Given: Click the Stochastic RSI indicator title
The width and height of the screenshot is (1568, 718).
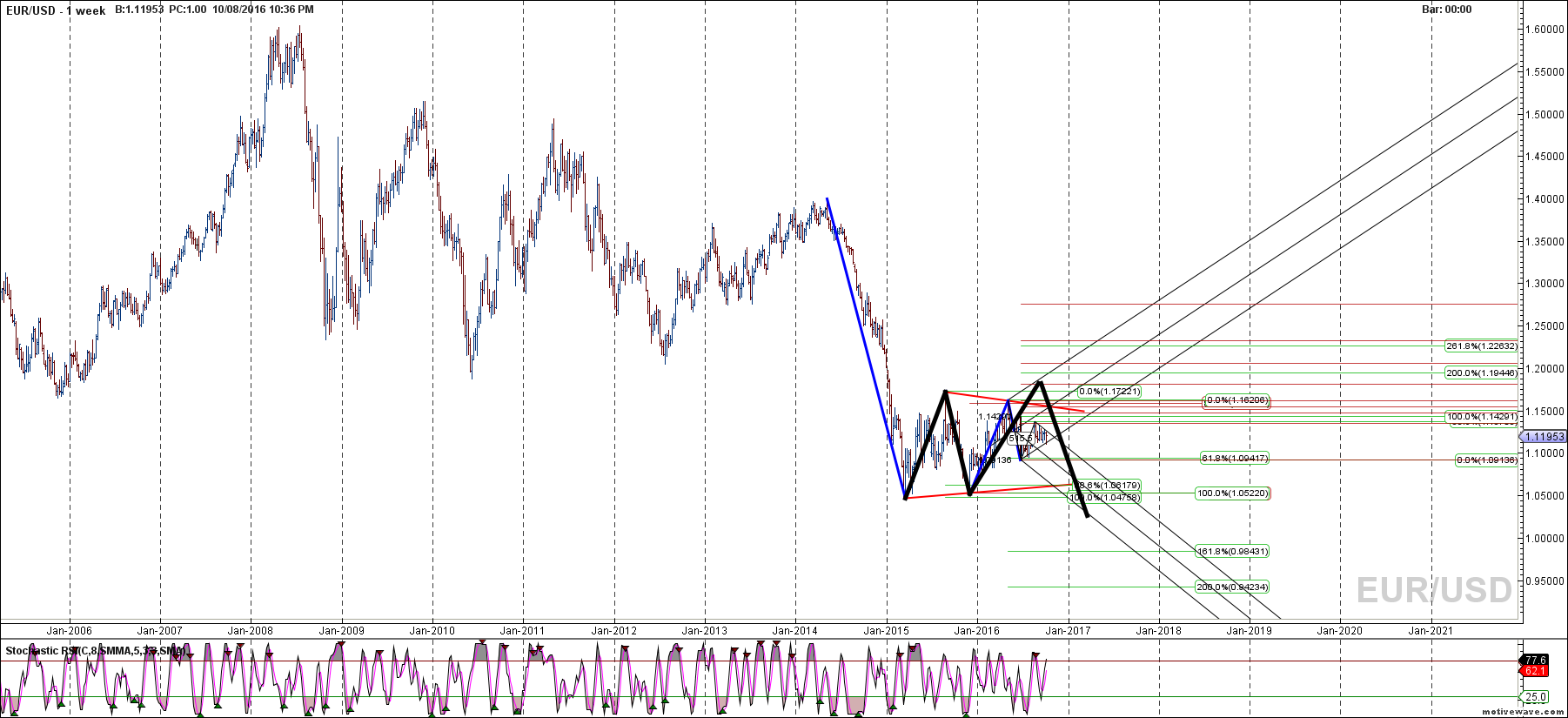Looking at the screenshot, I should tap(96, 651).
